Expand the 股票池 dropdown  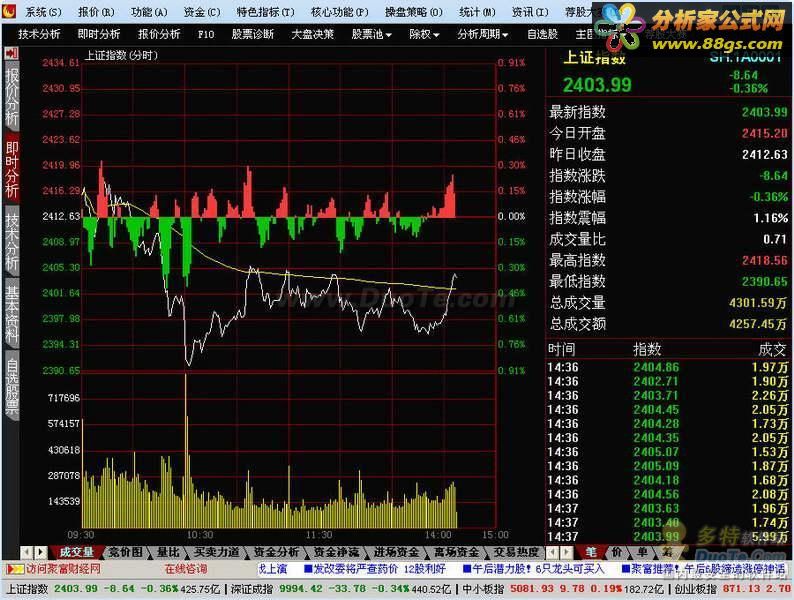click(372, 34)
